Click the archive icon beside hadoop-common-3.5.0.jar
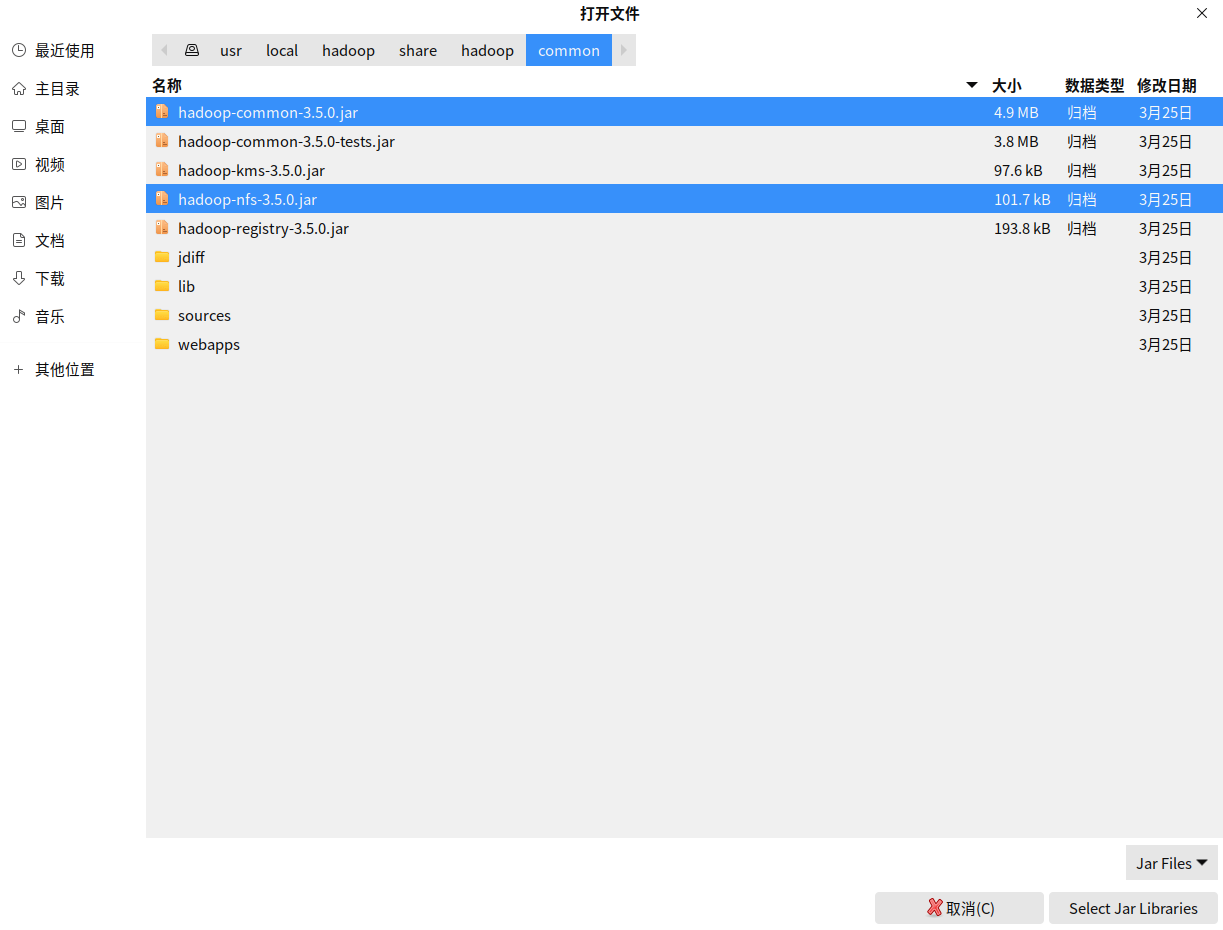1223x930 pixels. coord(162,112)
